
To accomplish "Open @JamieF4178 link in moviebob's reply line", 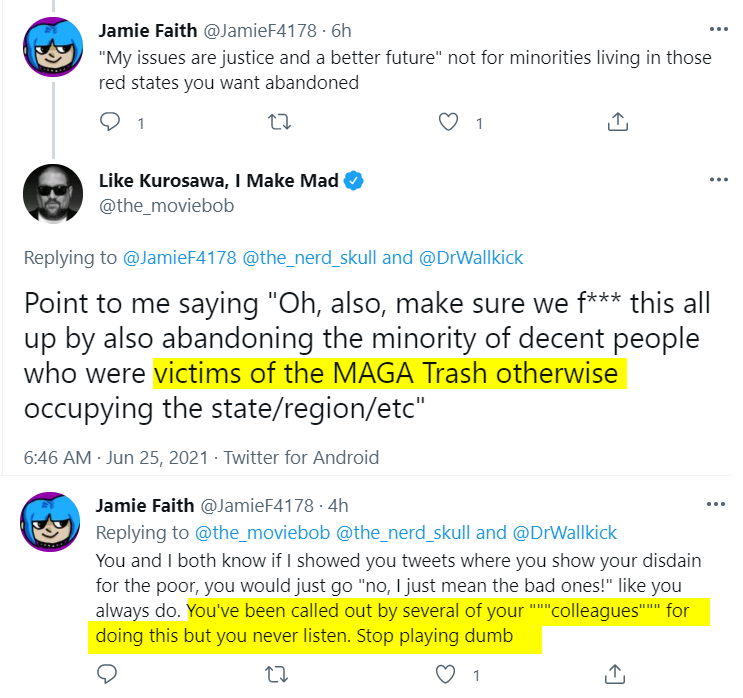I will 180,258.
